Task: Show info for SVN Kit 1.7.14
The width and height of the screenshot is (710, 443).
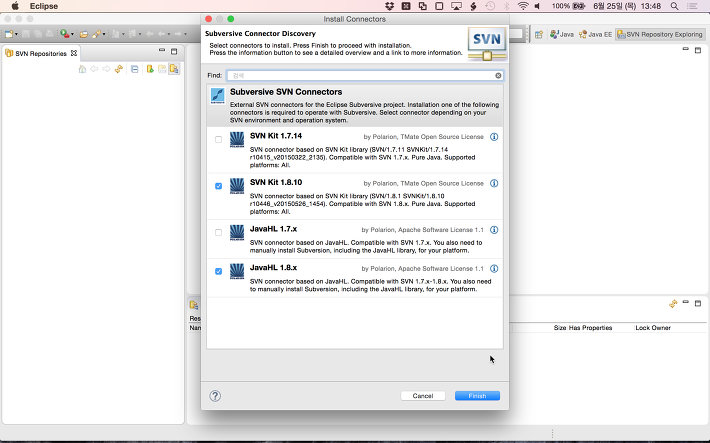Action: [494, 137]
